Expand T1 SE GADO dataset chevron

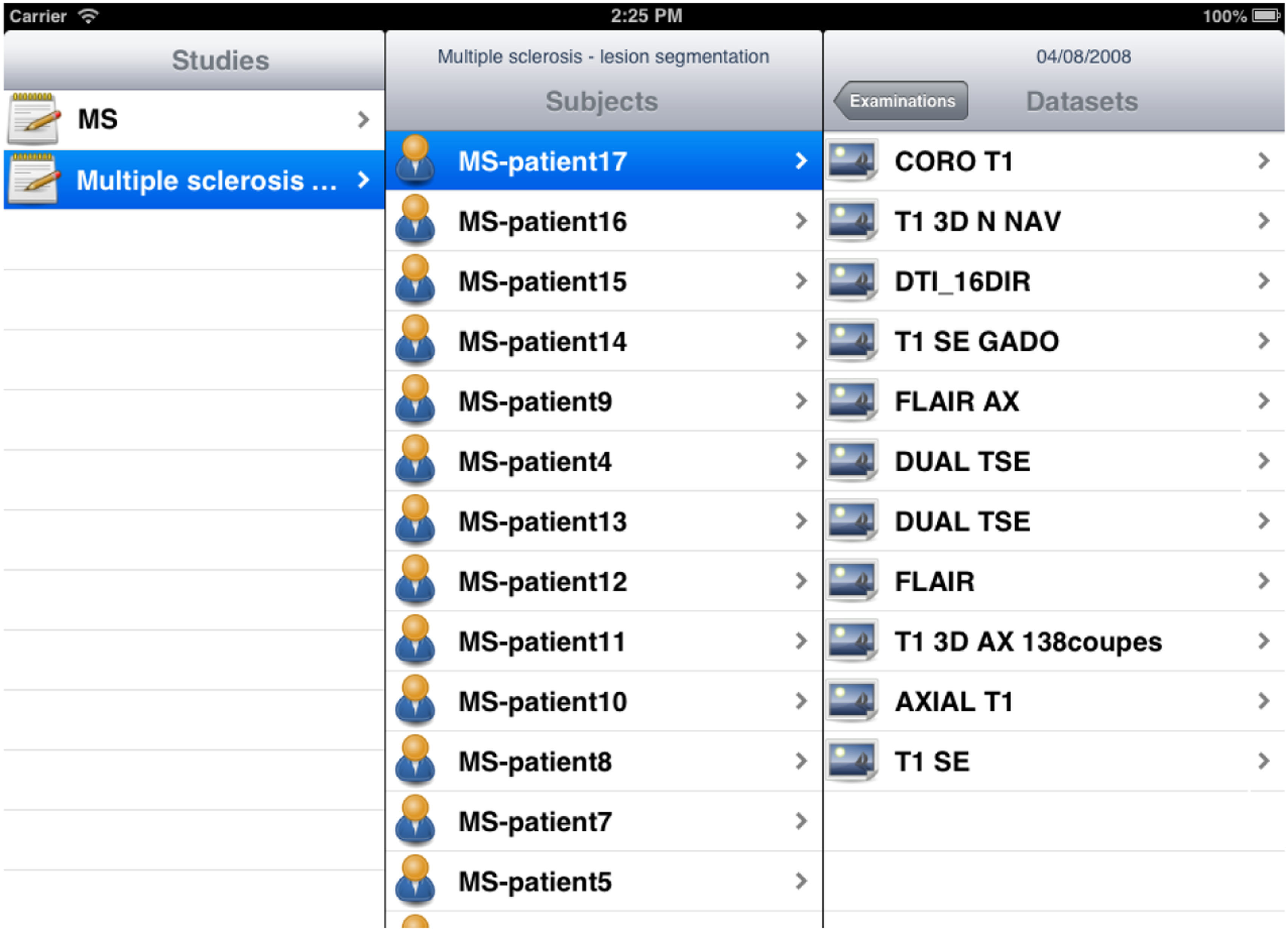pos(1263,341)
